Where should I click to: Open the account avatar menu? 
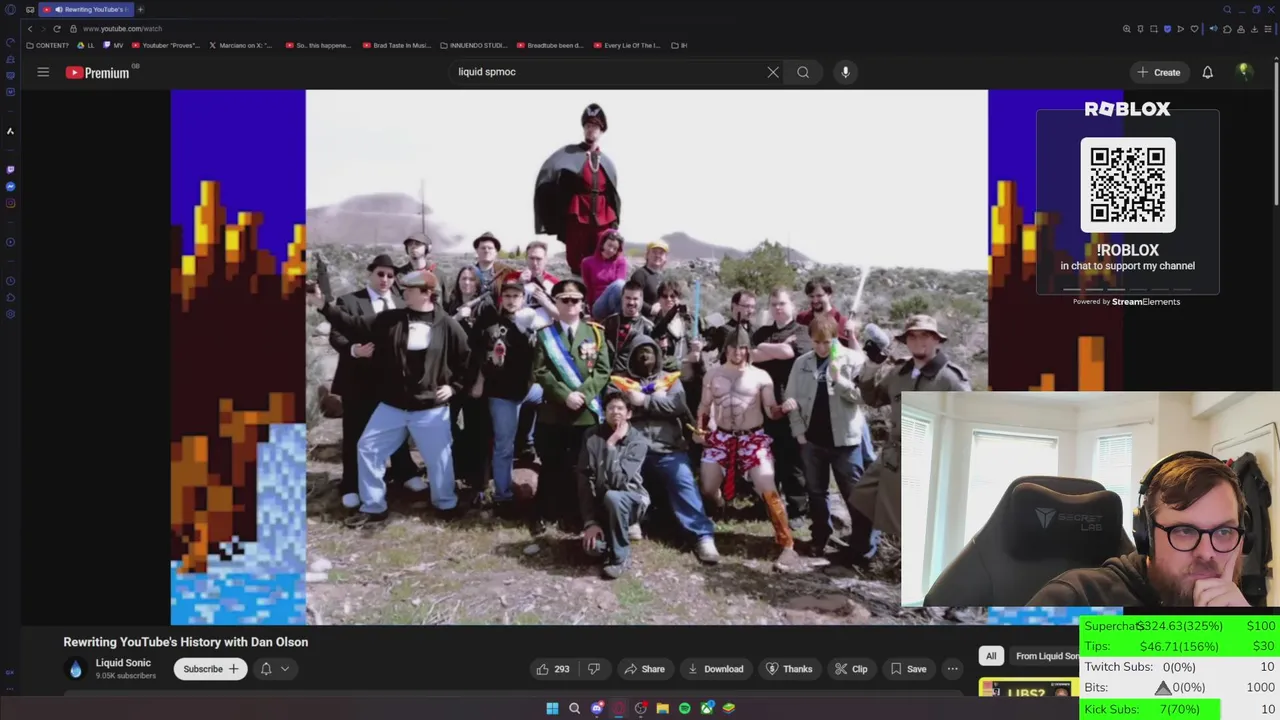1244,71
